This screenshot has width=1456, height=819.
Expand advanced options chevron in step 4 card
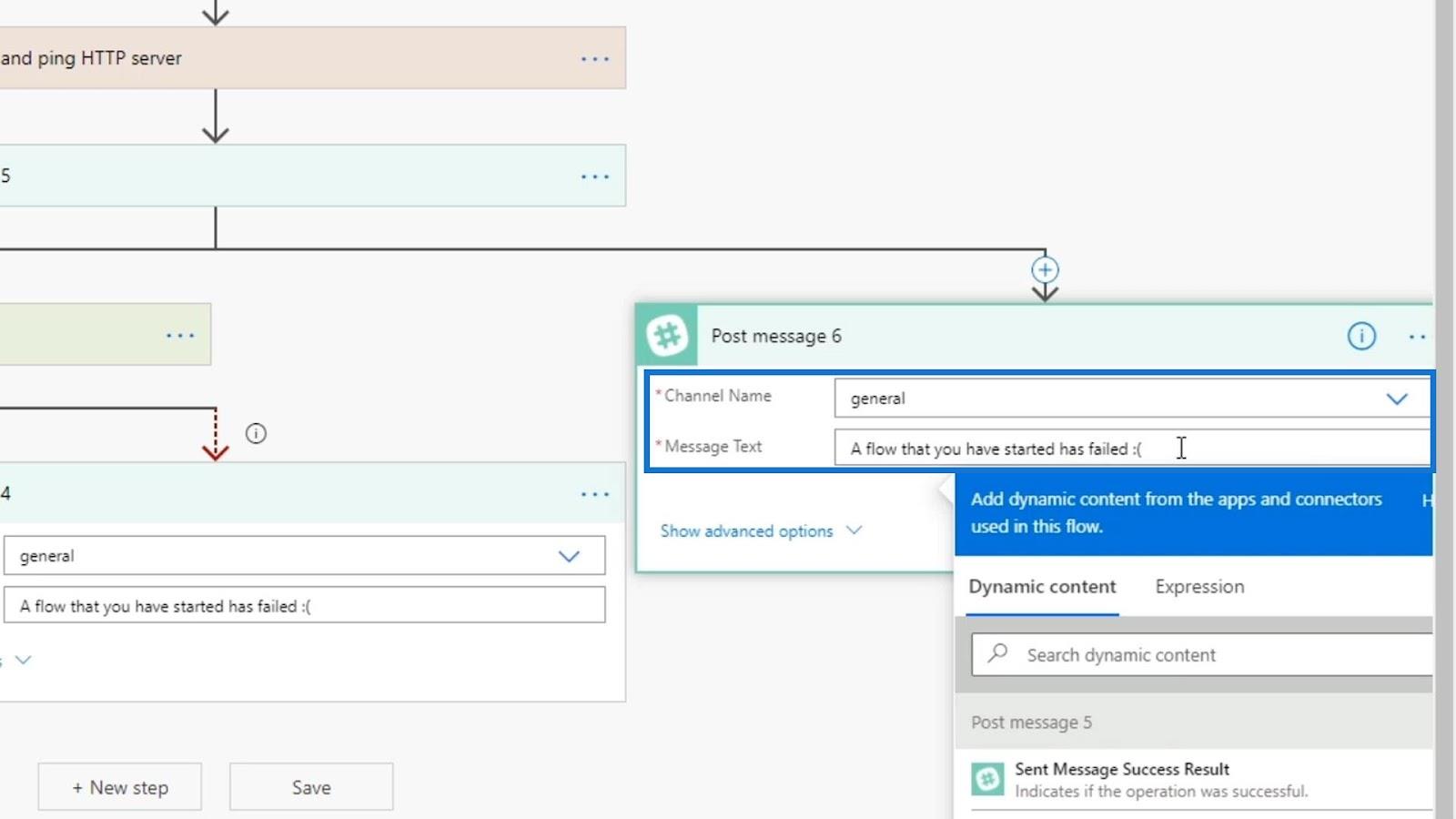pos(23,660)
